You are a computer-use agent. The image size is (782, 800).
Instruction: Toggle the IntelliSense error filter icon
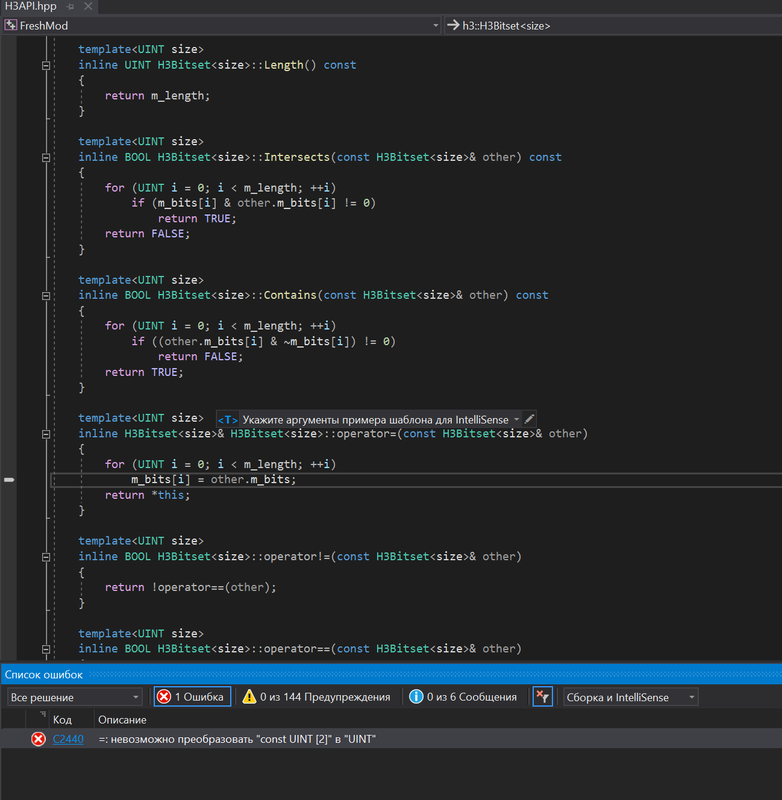click(542, 696)
